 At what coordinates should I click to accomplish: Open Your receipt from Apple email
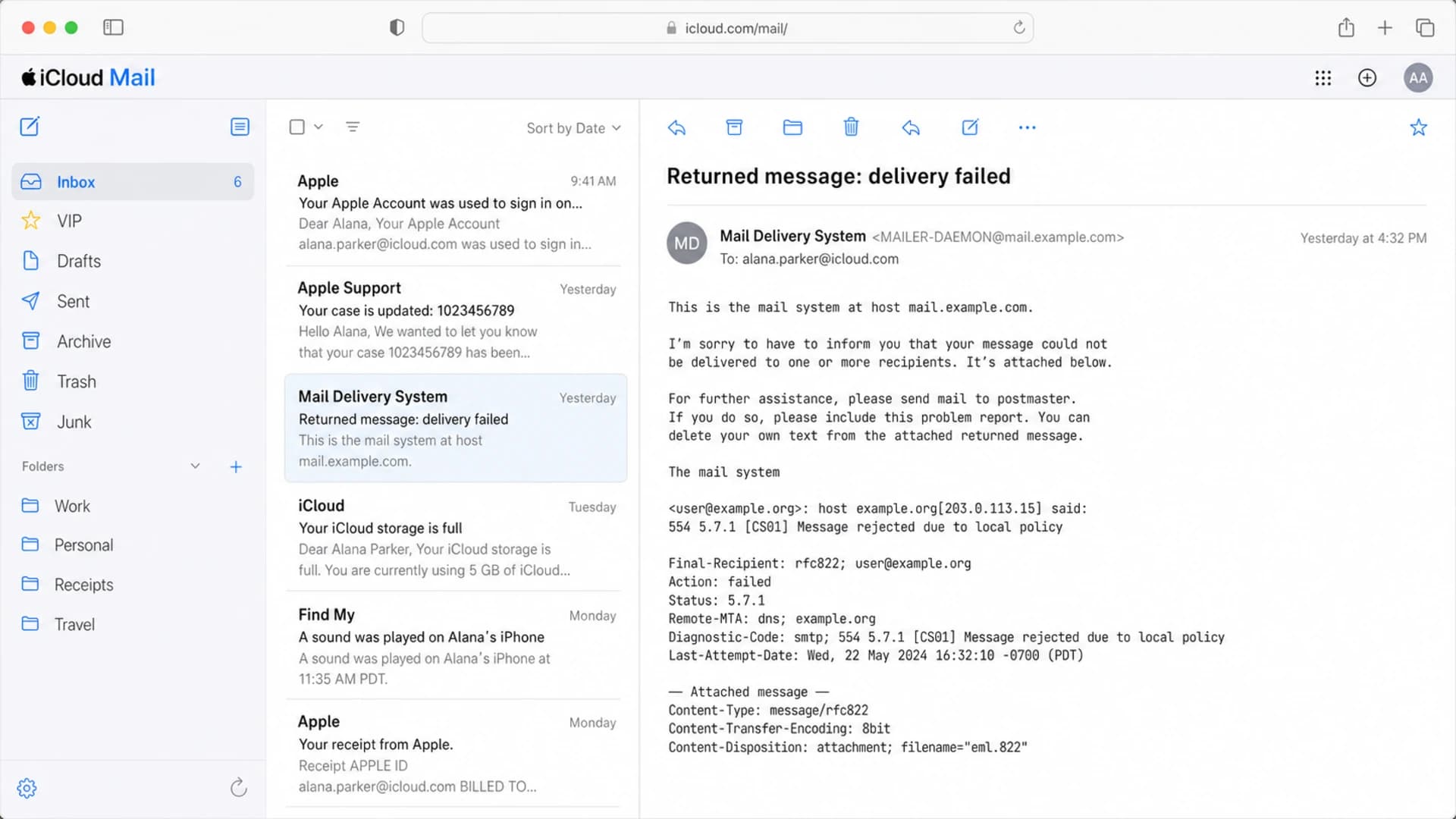(x=455, y=754)
